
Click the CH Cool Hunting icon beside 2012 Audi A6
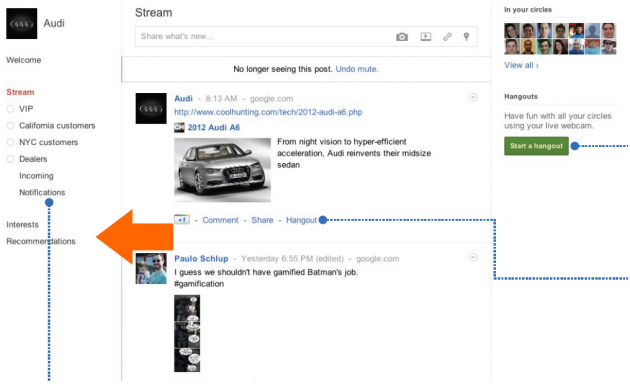pos(179,127)
